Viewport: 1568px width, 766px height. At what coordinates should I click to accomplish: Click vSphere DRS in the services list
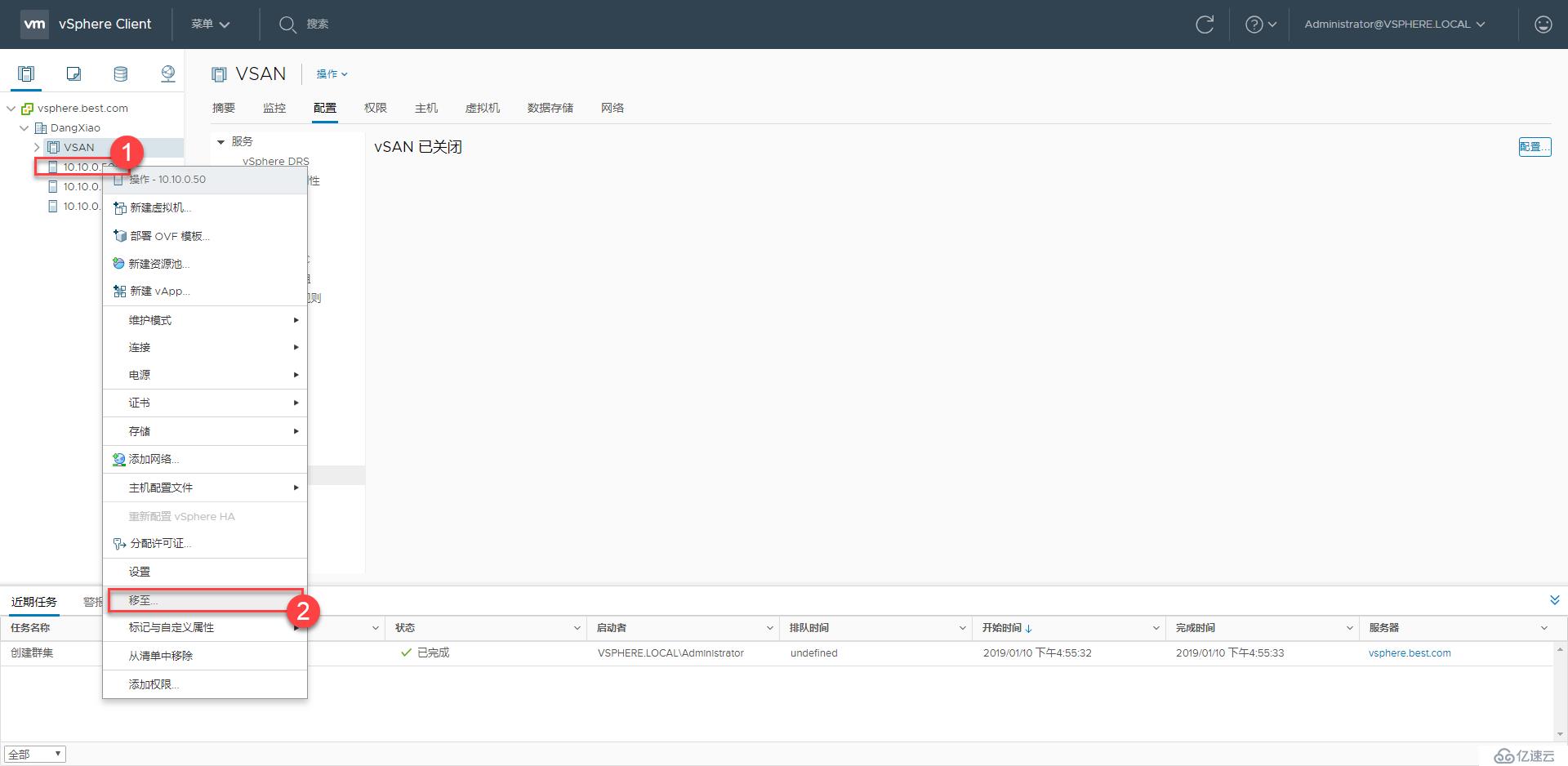coord(276,161)
